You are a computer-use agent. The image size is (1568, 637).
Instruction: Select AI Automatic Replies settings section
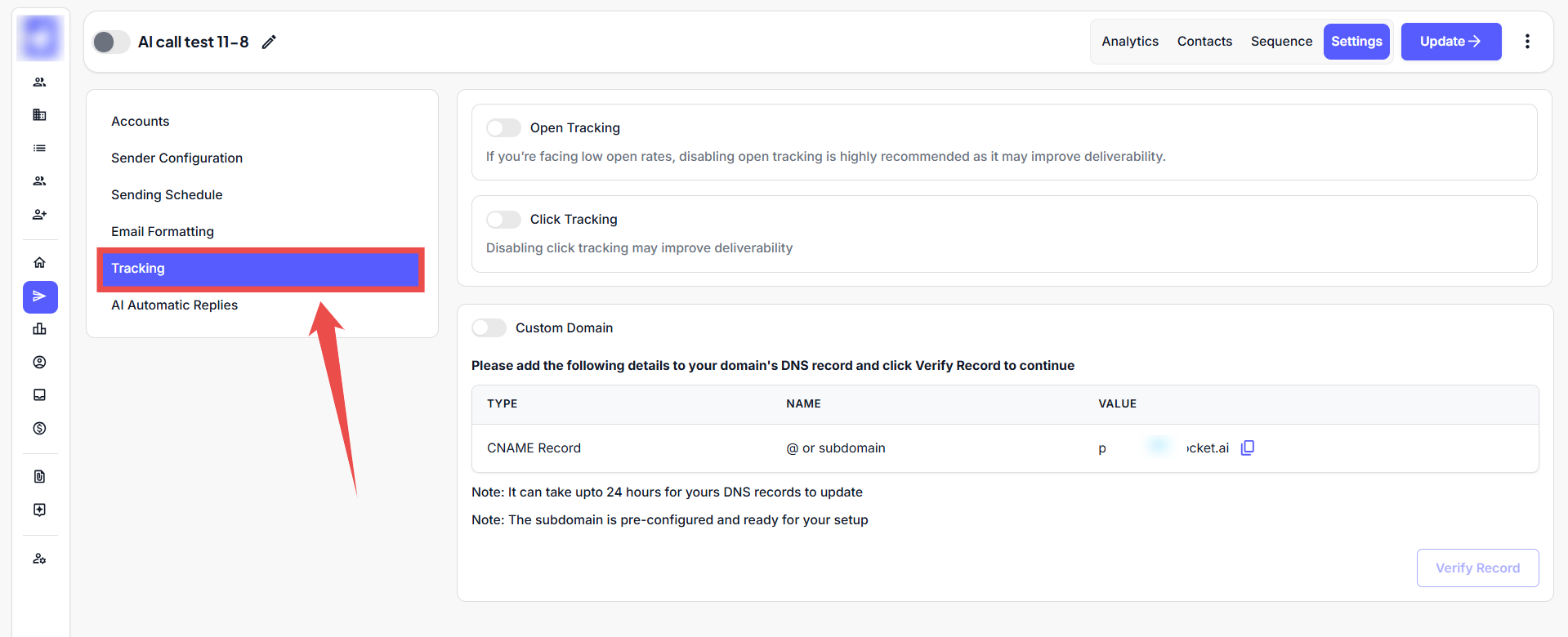click(174, 305)
